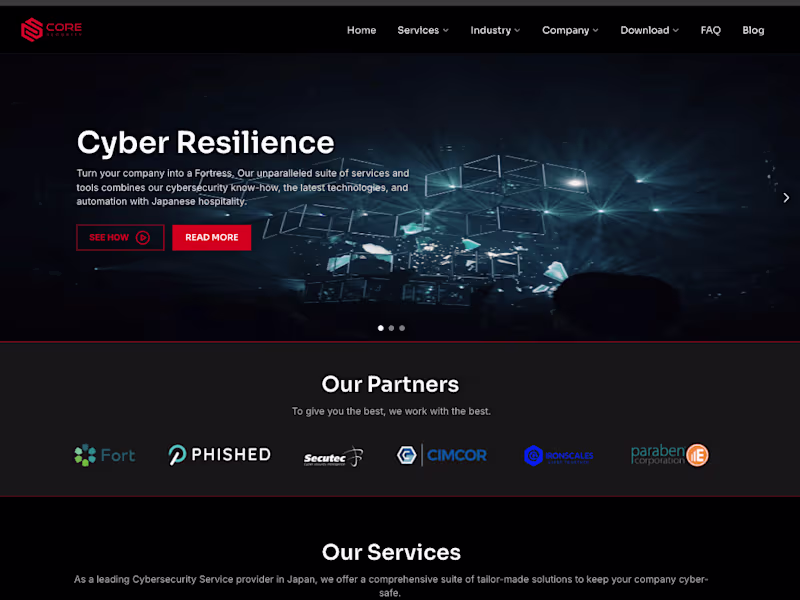800x600 pixels.
Task: Jump to the third carousel slide dot
Action: click(x=402, y=328)
